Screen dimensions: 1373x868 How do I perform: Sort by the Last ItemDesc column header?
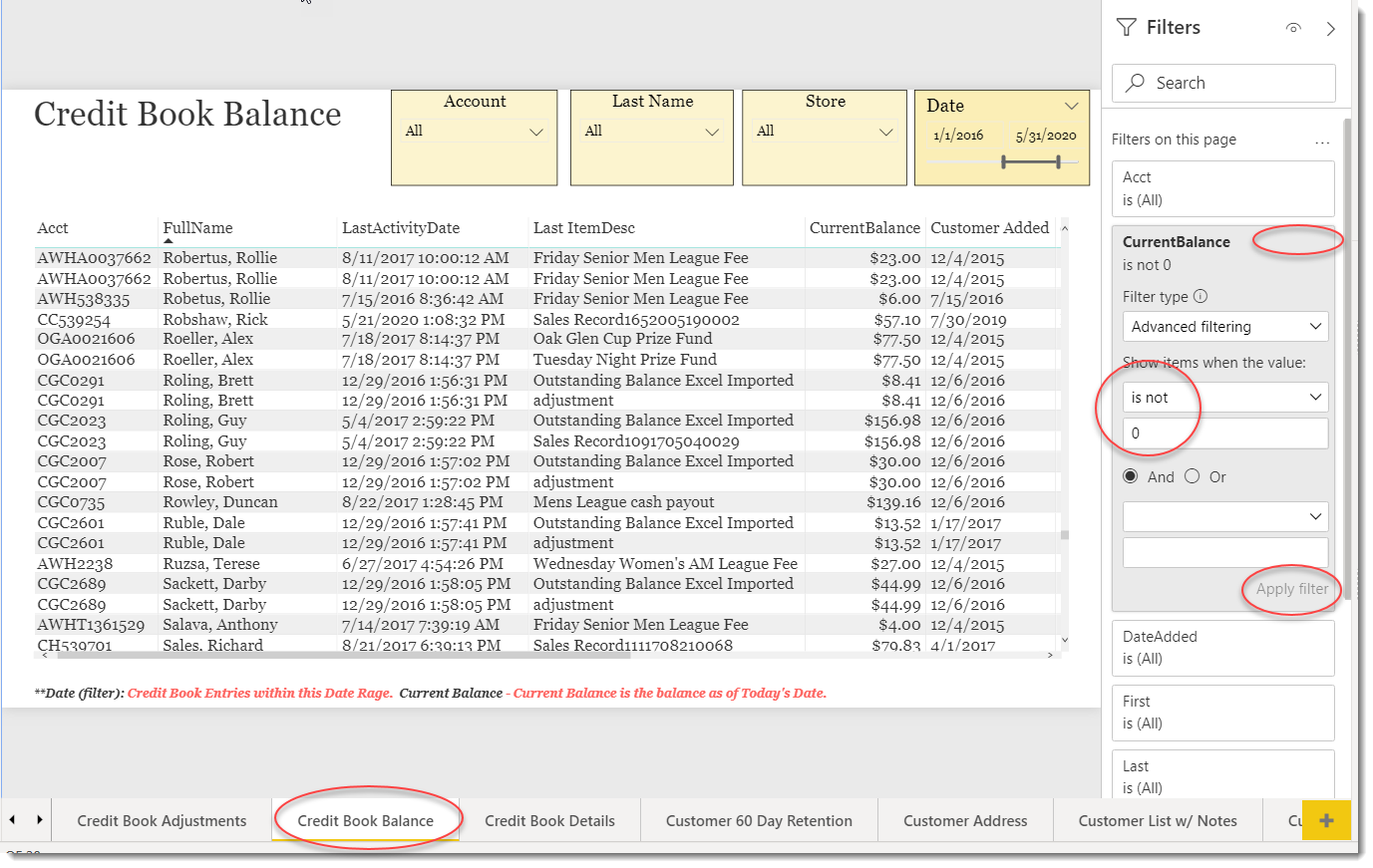[x=583, y=228]
